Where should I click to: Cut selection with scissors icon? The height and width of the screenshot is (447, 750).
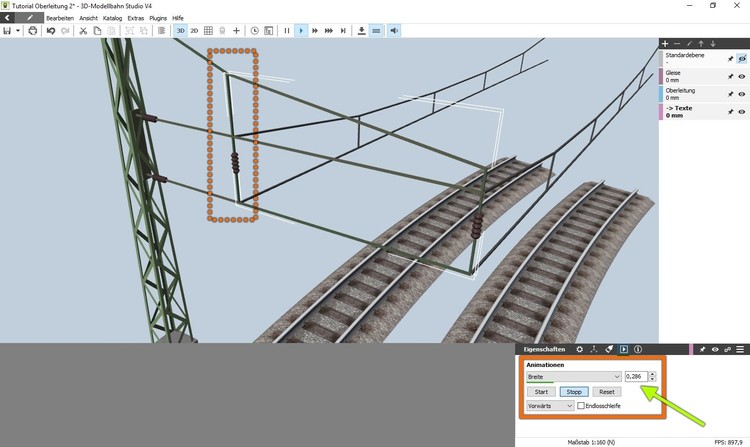(83, 31)
